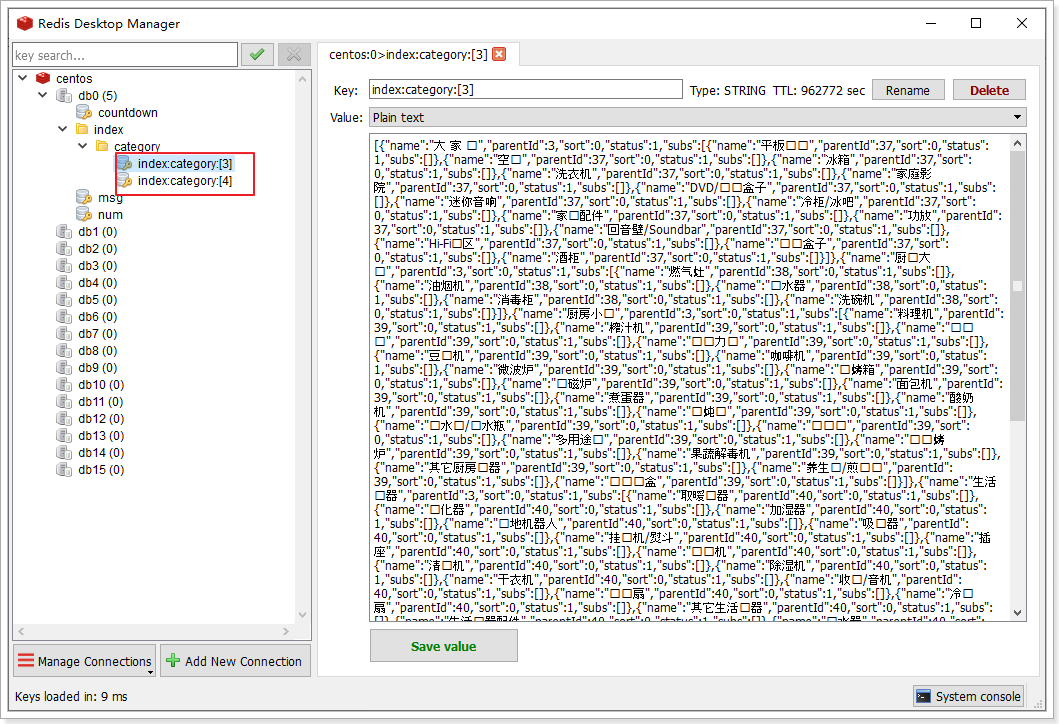Collapse the db0 database tree node
1059x724 pixels.
[42, 96]
